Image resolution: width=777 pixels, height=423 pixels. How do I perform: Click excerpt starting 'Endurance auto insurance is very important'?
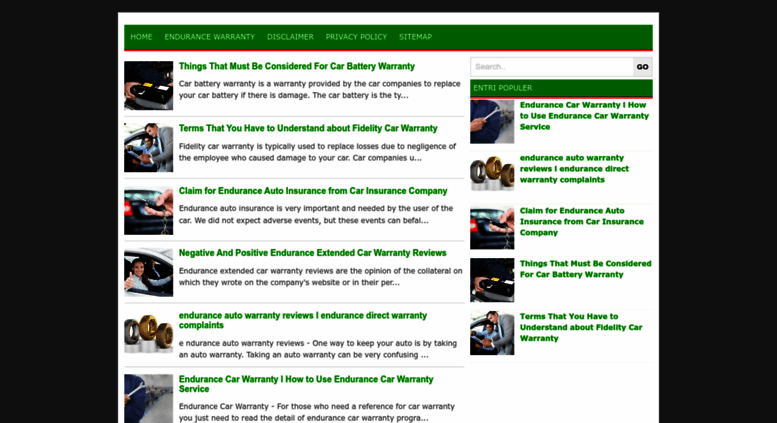pyautogui.click(x=316, y=214)
